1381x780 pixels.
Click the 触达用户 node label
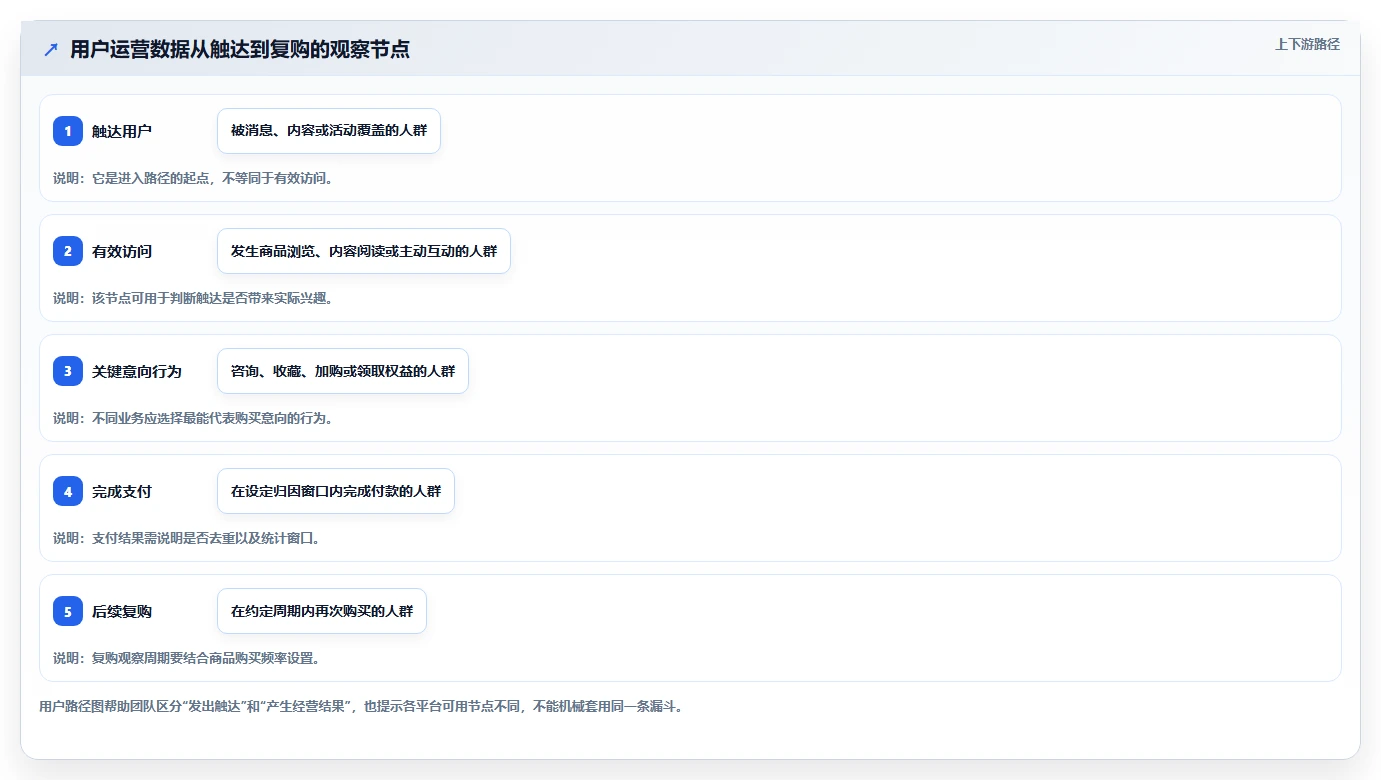tap(122, 131)
